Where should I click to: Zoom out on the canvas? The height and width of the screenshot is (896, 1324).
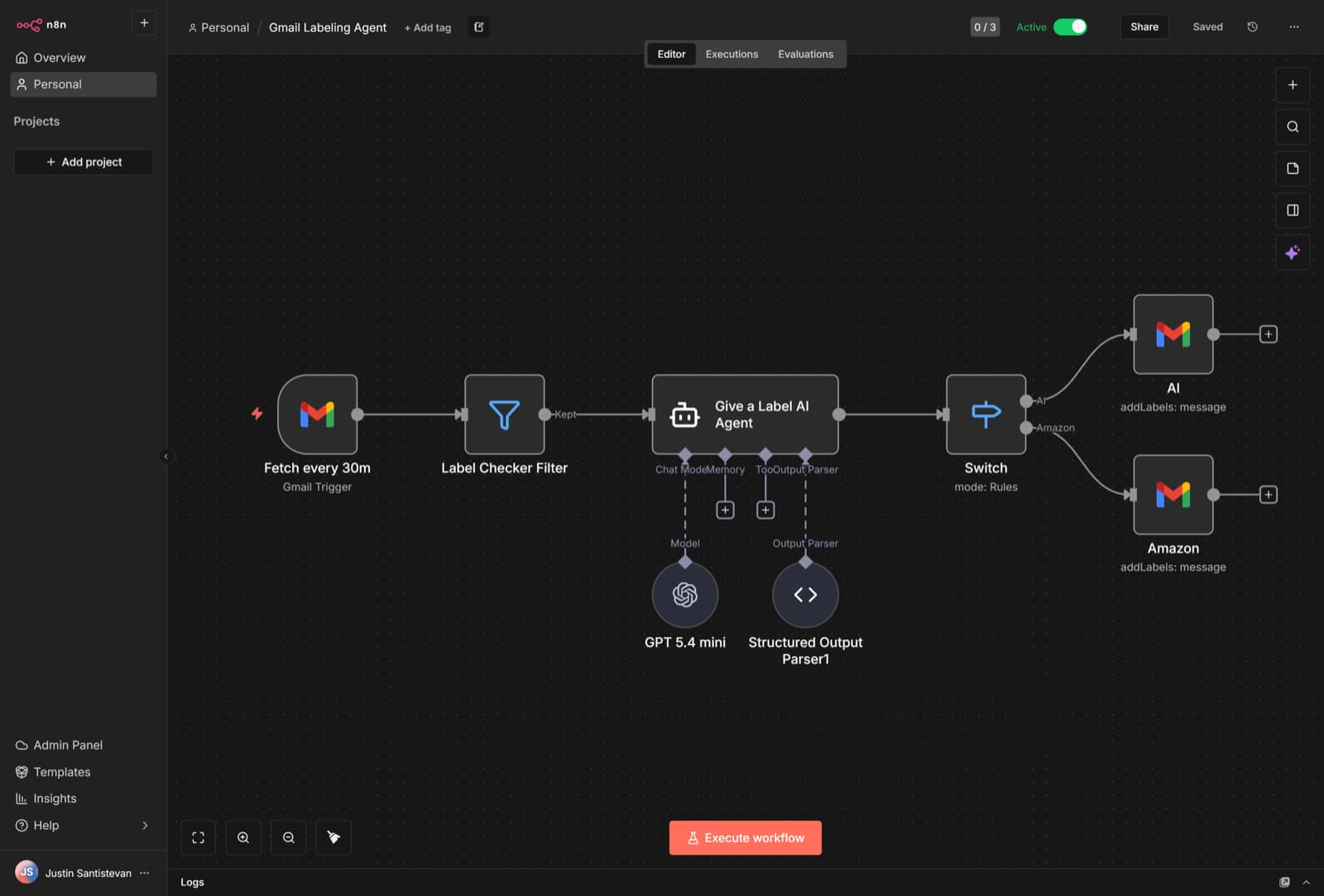pyautogui.click(x=289, y=838)
